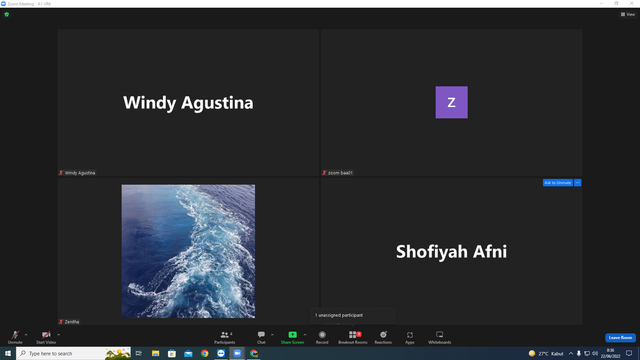Open Task View in the taskbar

139,353
